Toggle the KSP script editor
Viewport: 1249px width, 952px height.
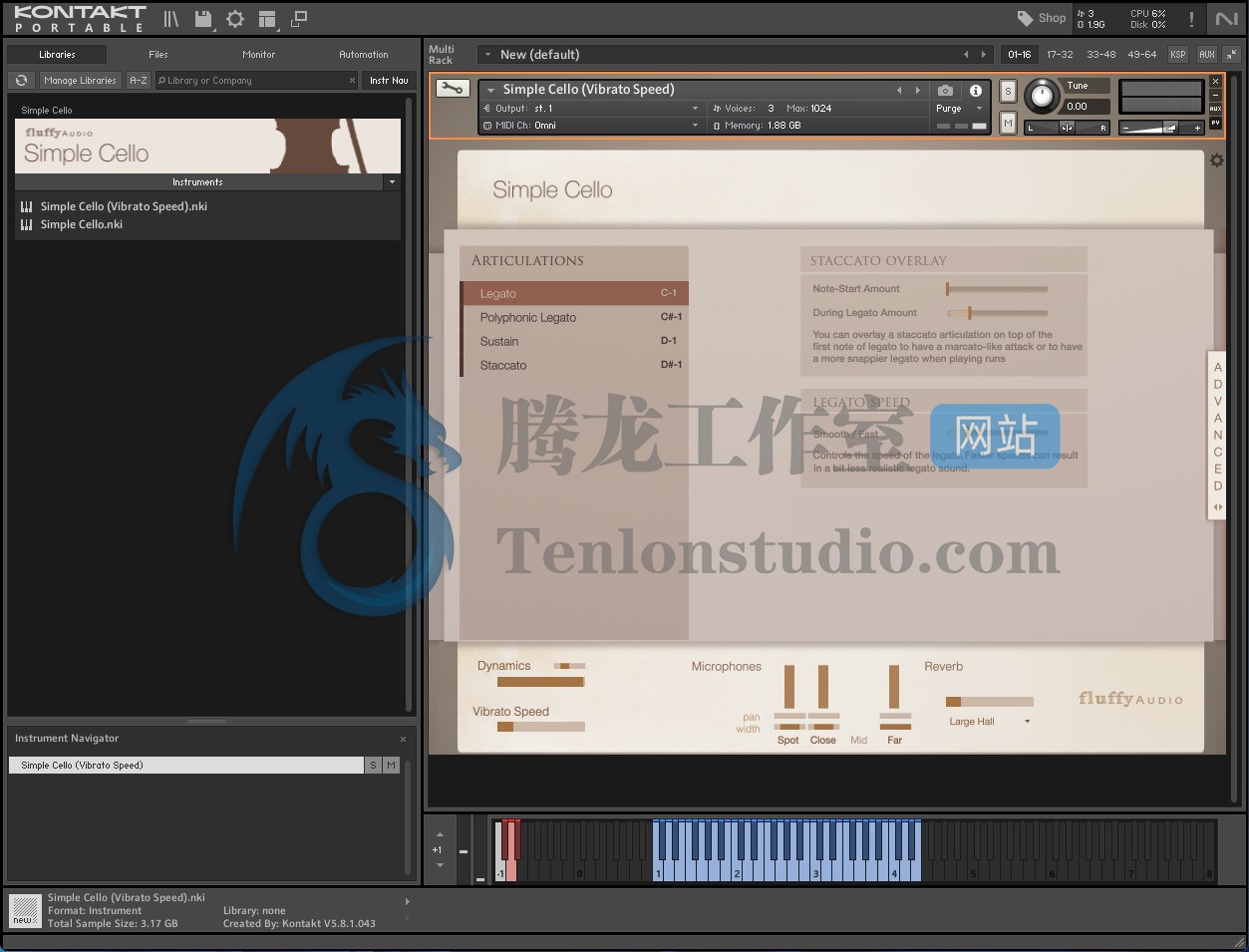tap(1178, 55)
